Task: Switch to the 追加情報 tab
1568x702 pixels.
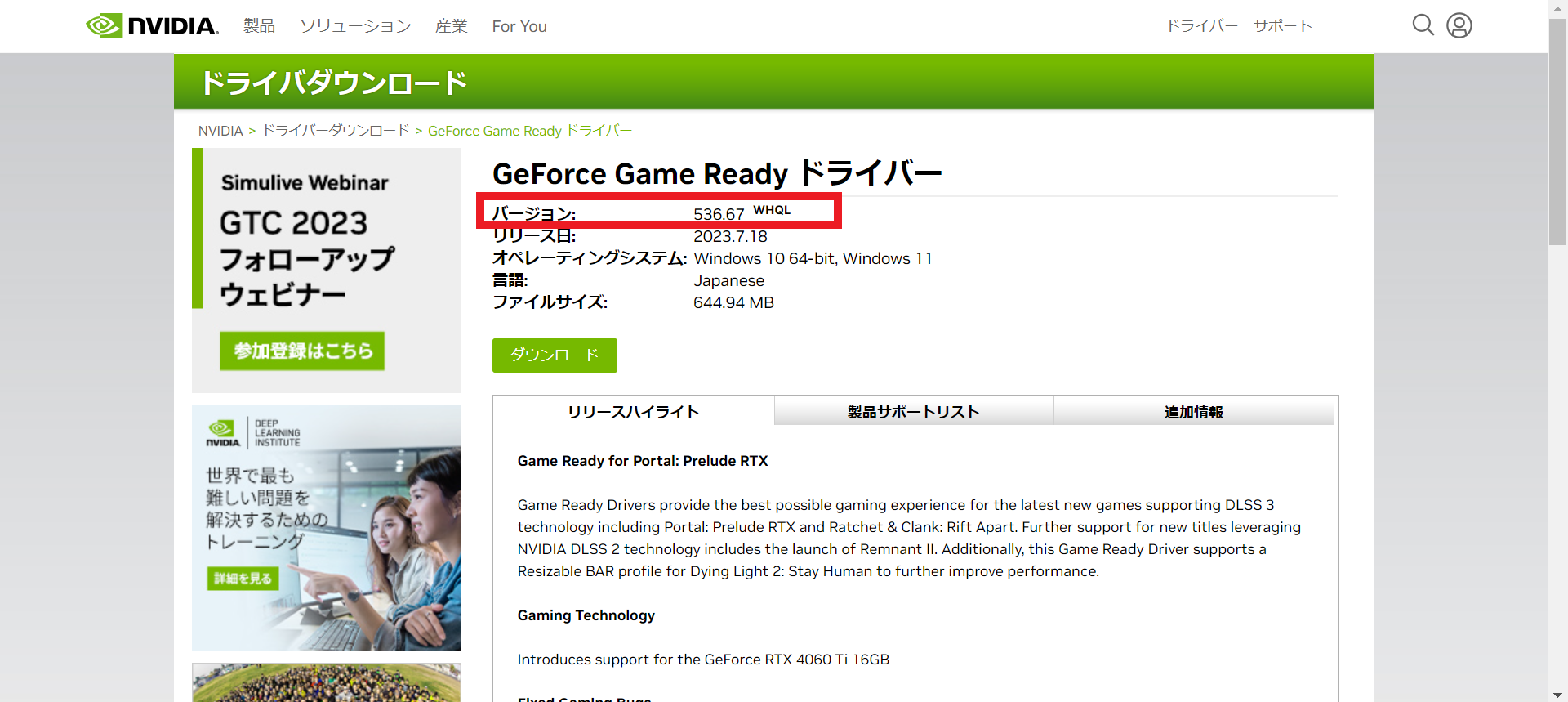Action: (x=1194, y=411)
